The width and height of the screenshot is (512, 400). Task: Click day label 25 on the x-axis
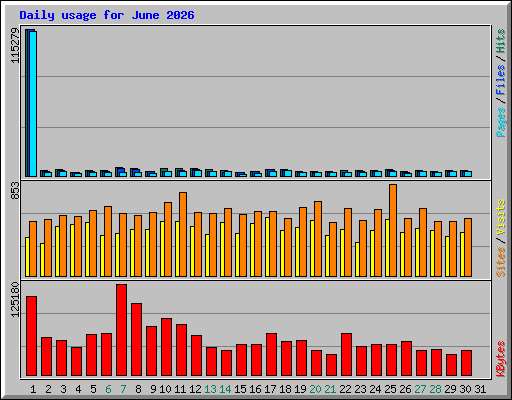click(390, 389)
